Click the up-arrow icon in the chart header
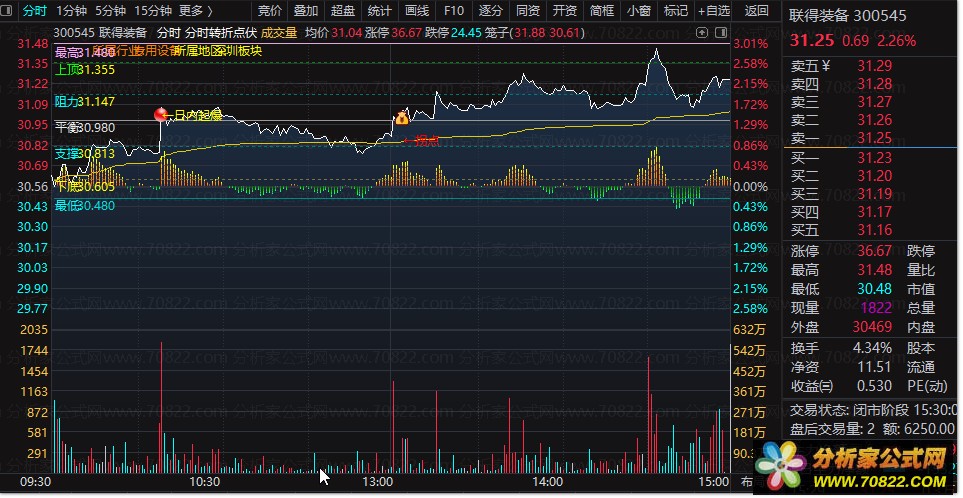 (x=702, y=32)
